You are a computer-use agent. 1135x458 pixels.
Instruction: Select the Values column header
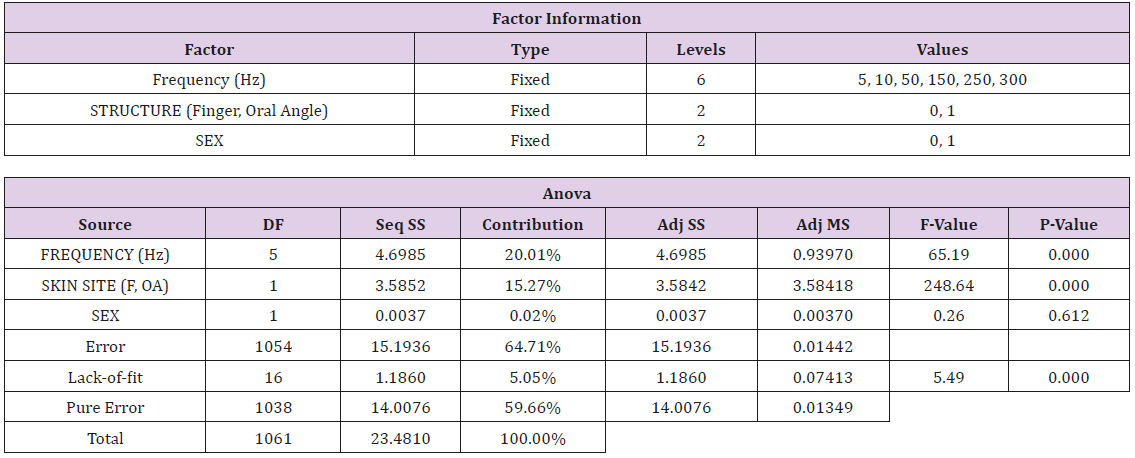pyautogui.click(x=942, y=49)
